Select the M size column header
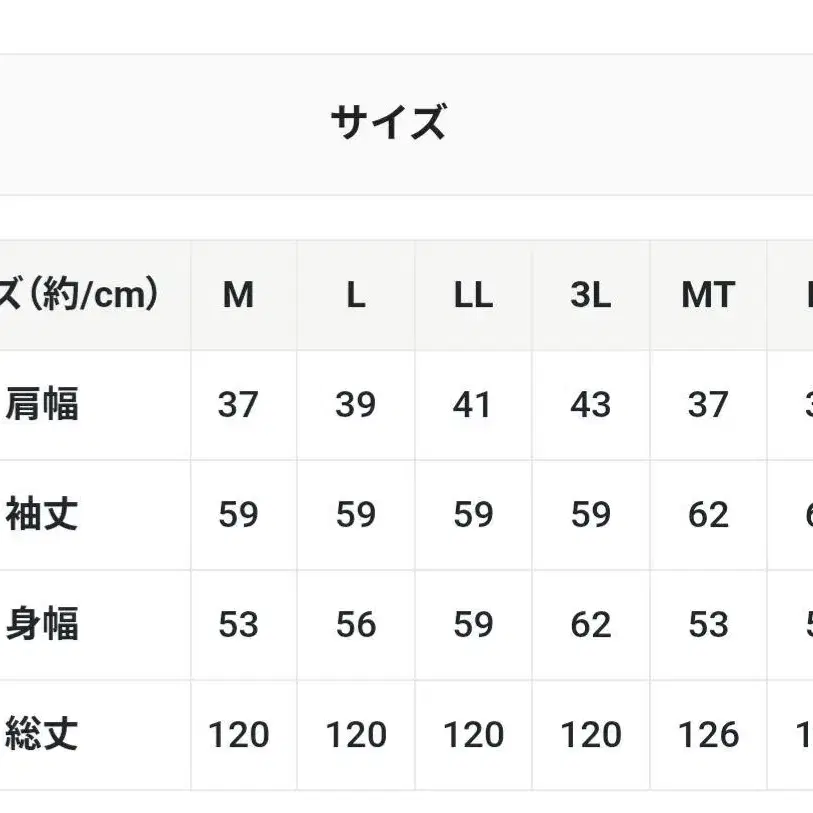Screen dimensions: 813x813 pyautogui.click(x=238, y=295)
